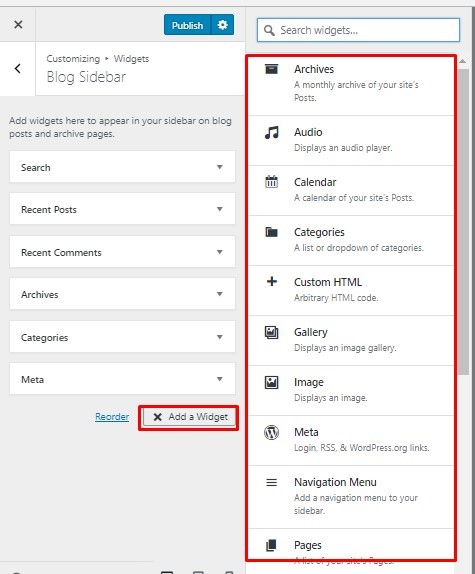Click 'Displays an image.' description
Image resolution: width=475 pixels, height=574 pixels.
[330, 398]
